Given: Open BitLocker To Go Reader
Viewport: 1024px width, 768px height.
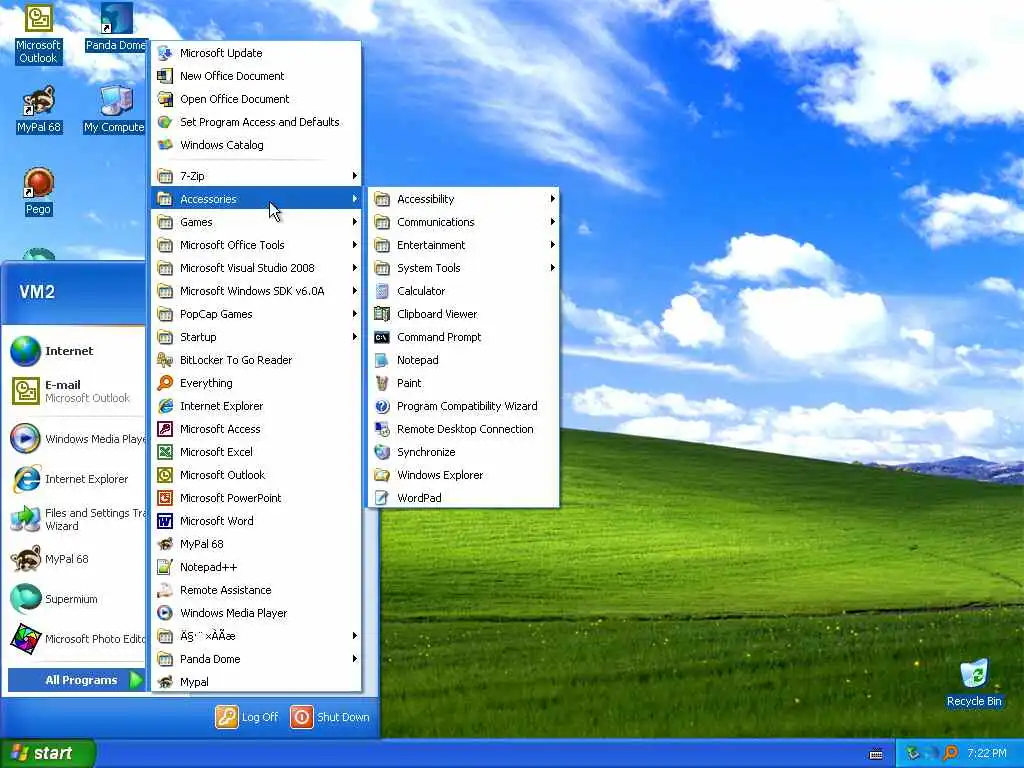Looking at the screenshot, I should pos(256,360).
